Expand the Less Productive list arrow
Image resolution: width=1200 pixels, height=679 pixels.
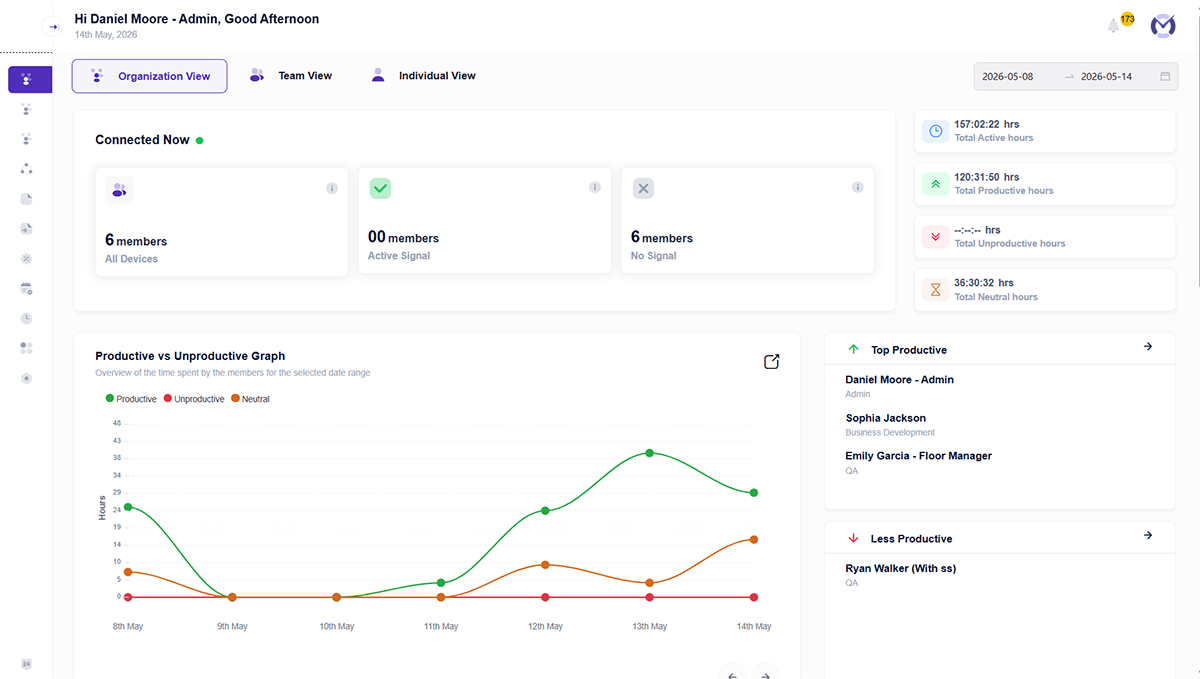[x=1148, y=535]
